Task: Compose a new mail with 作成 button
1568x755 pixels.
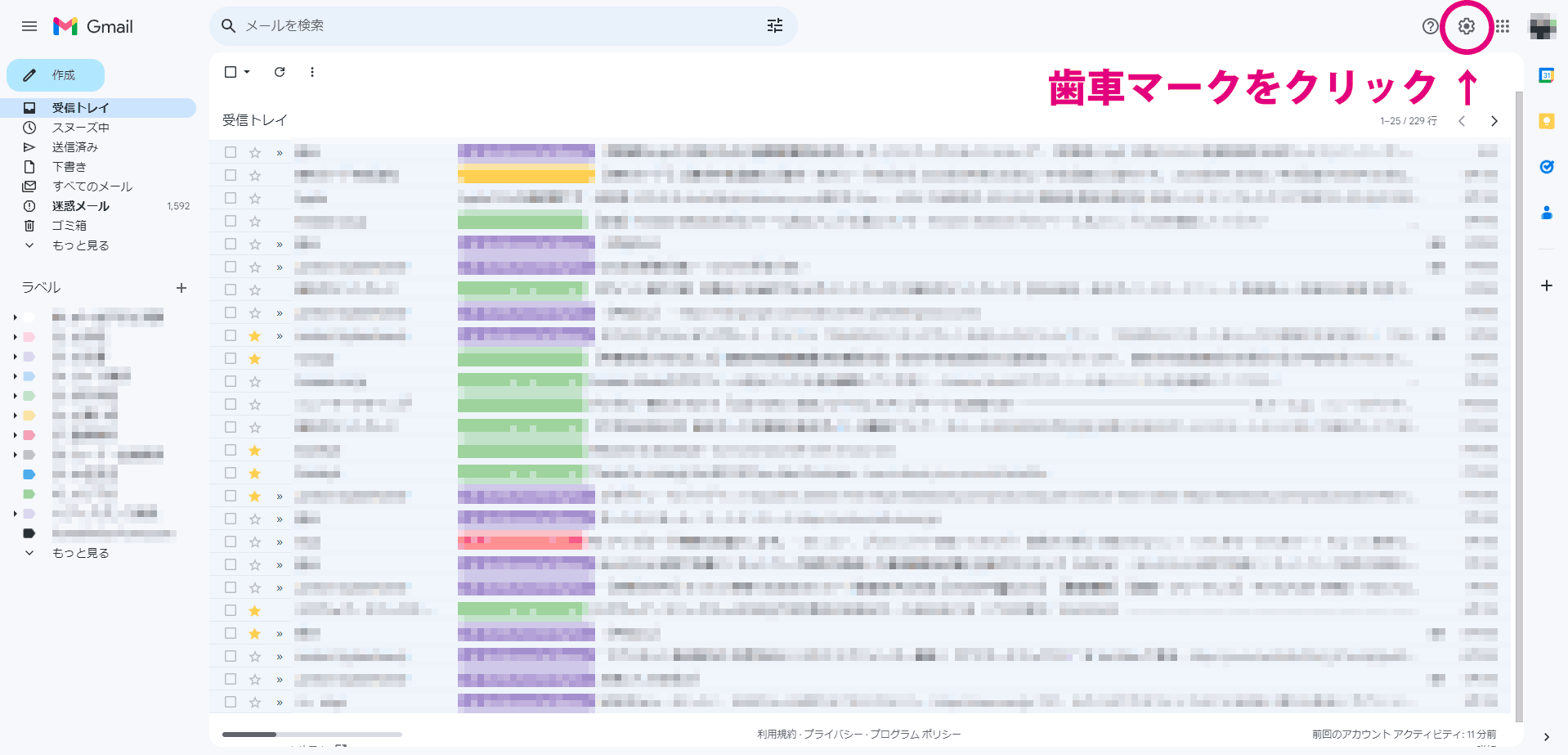Action: pos(56,75)
